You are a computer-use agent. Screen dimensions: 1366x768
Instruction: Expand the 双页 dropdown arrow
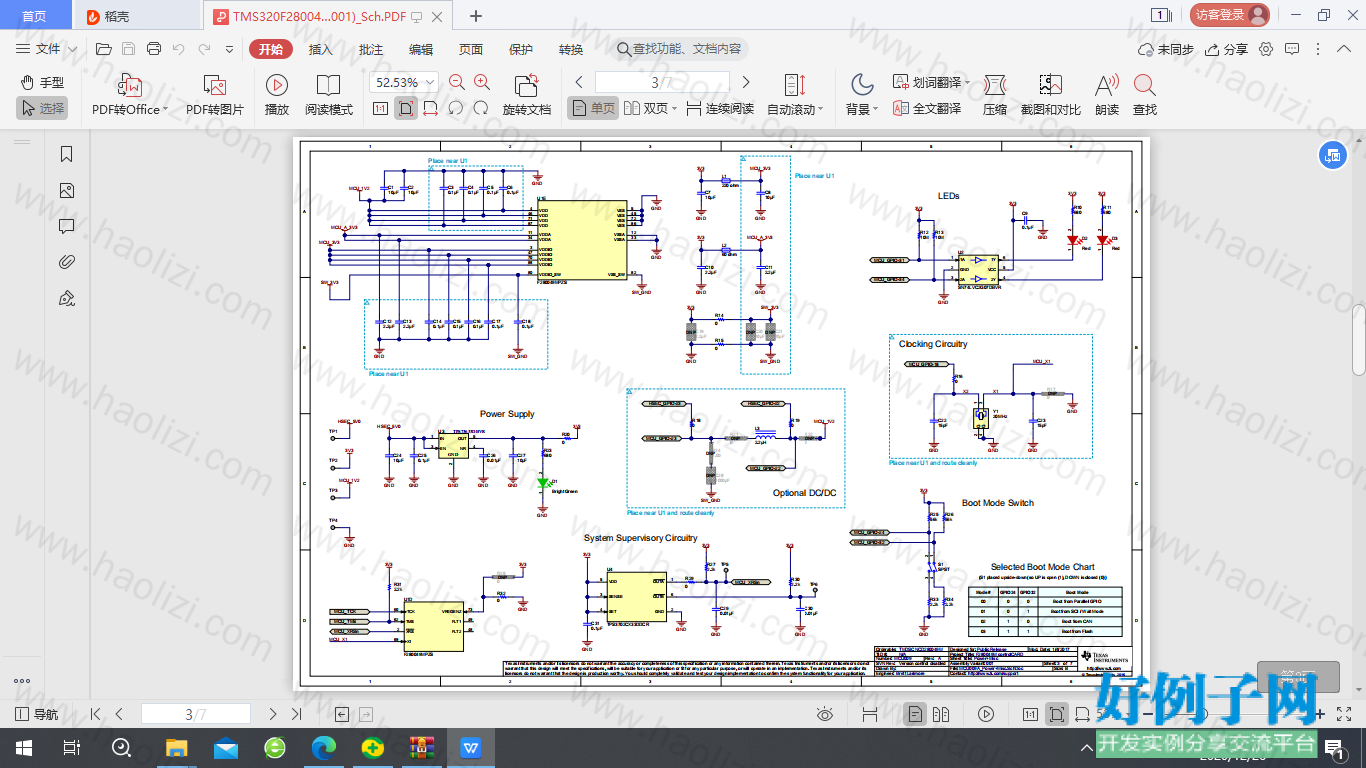(x=675, y=109)
